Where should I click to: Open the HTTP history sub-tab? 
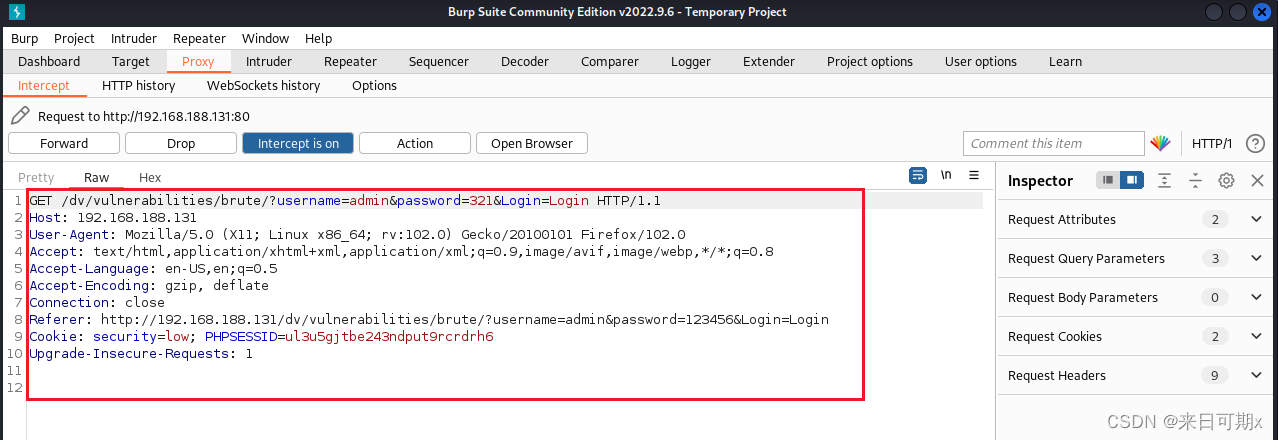pyautogui.click(x=138, y=85)
